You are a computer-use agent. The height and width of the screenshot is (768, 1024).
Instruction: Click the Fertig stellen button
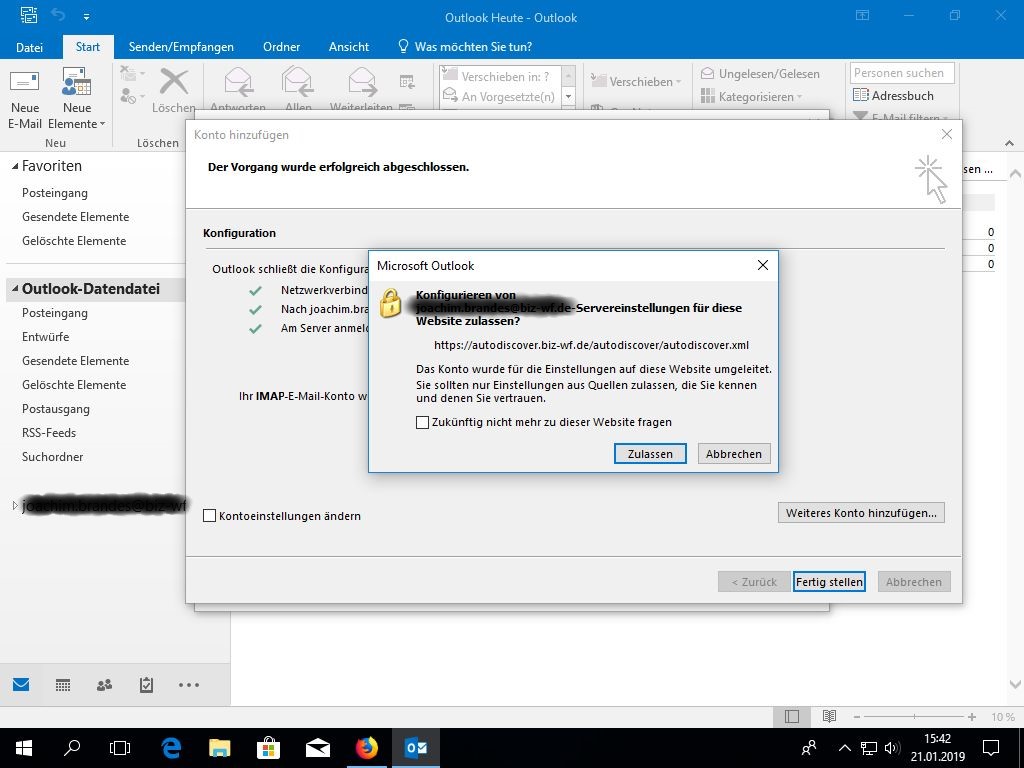pyautogui.click(x=829, y=581)
